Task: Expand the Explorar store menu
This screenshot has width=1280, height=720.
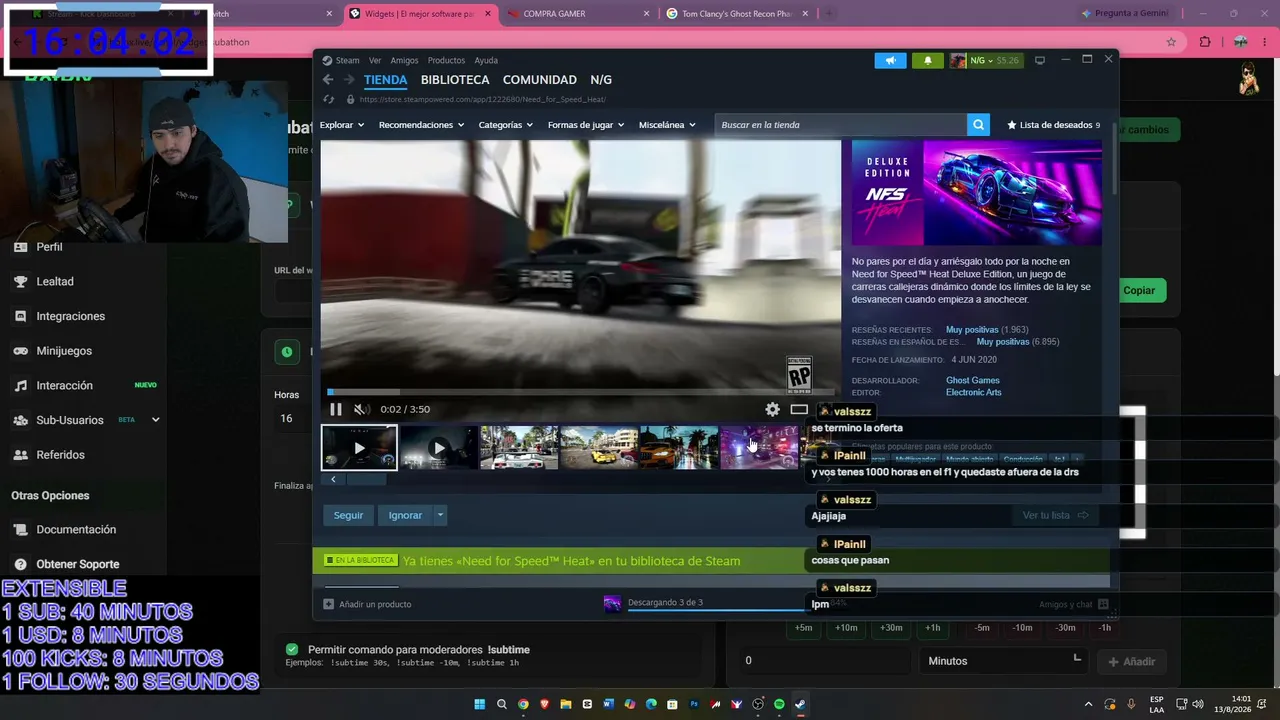Action: click(x=342, y=125)
